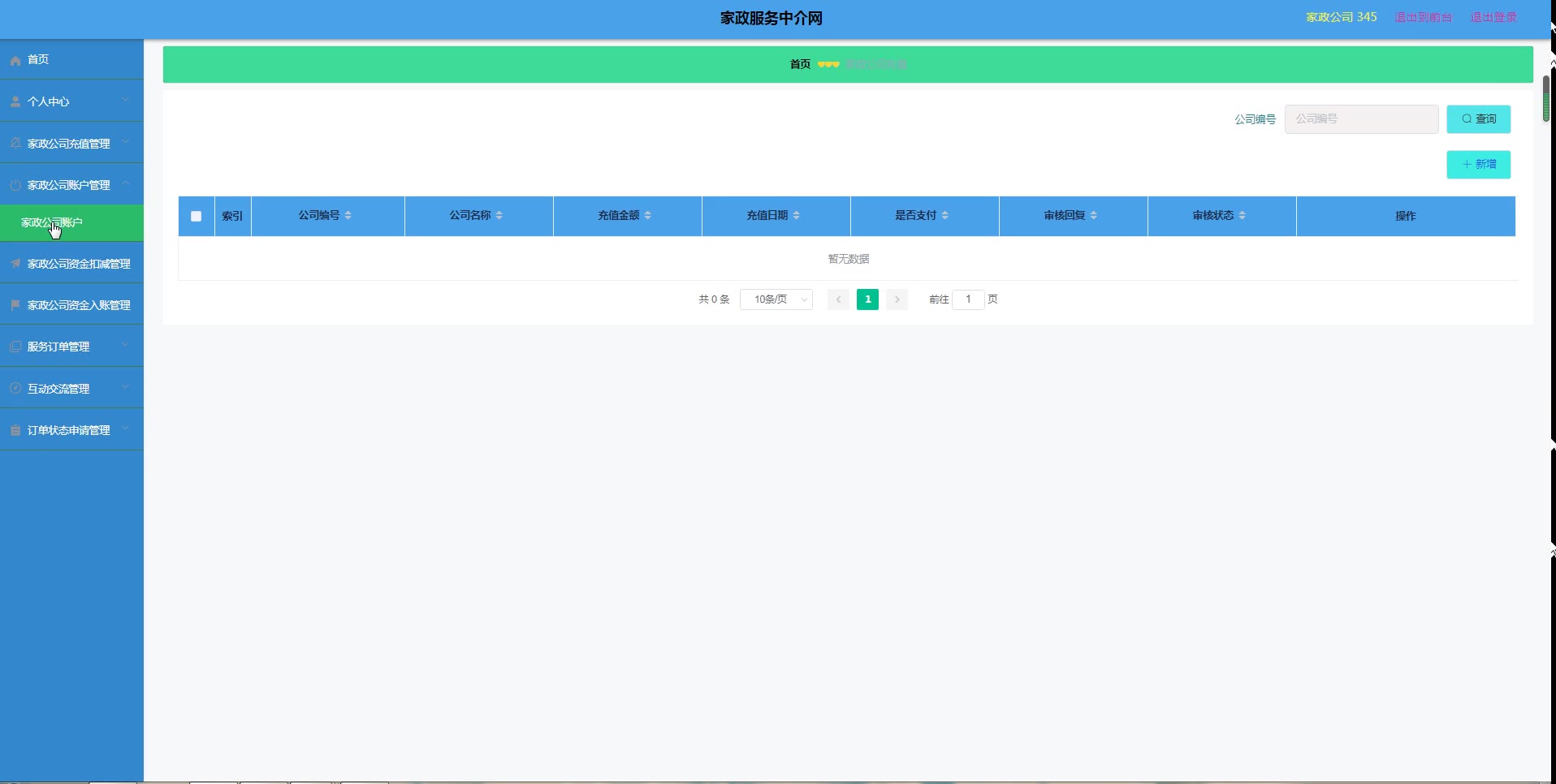Click the 共 0 条 total count text

click(x=714, y=299)
